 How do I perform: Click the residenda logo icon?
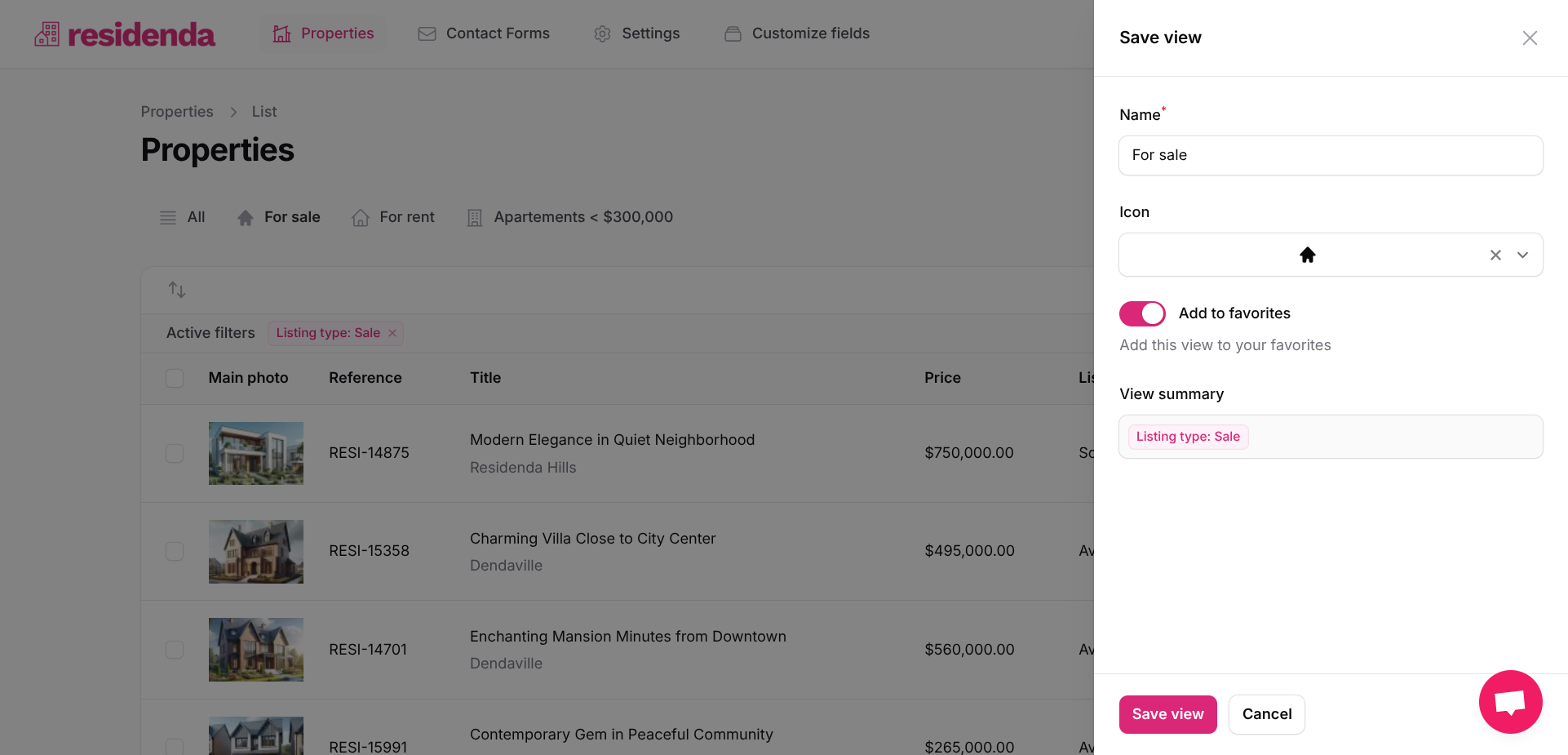[47, 33]
